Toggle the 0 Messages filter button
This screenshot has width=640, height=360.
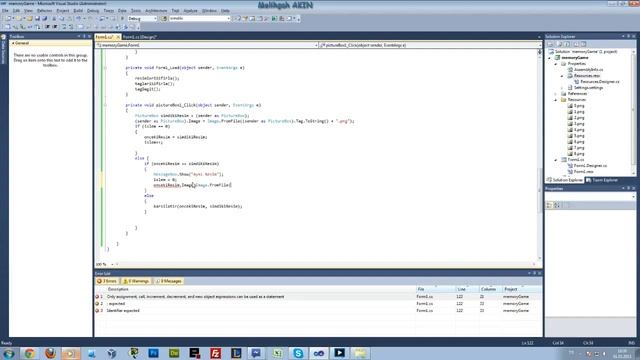click(x=168, y=281)
